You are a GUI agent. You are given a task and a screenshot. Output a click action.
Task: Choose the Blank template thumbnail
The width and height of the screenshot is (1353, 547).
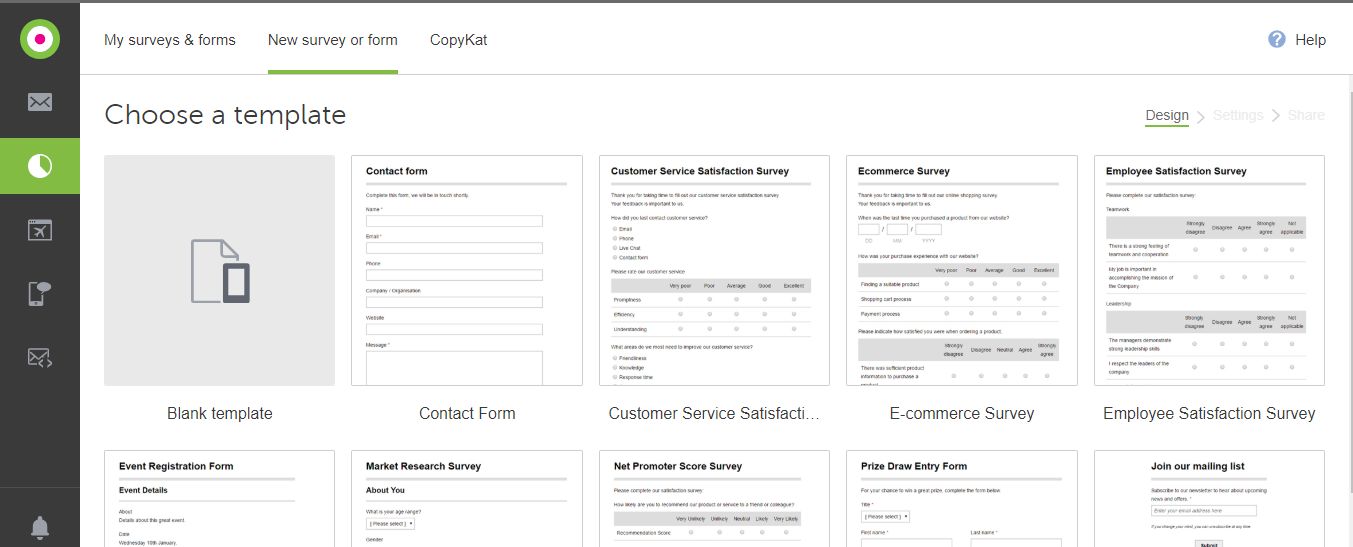(x=220, y=270)
